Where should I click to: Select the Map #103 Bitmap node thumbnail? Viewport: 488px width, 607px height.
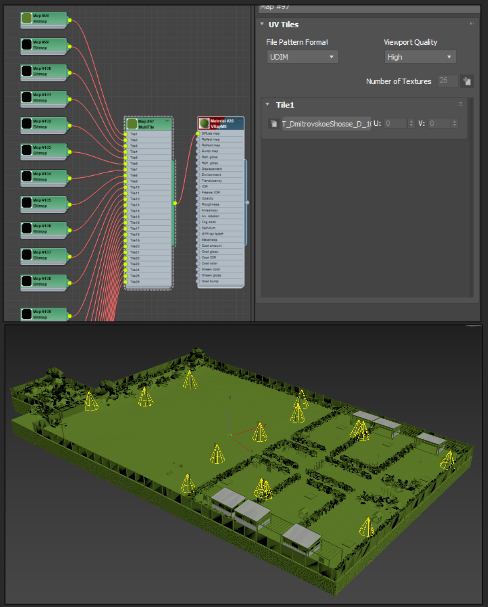27,150
